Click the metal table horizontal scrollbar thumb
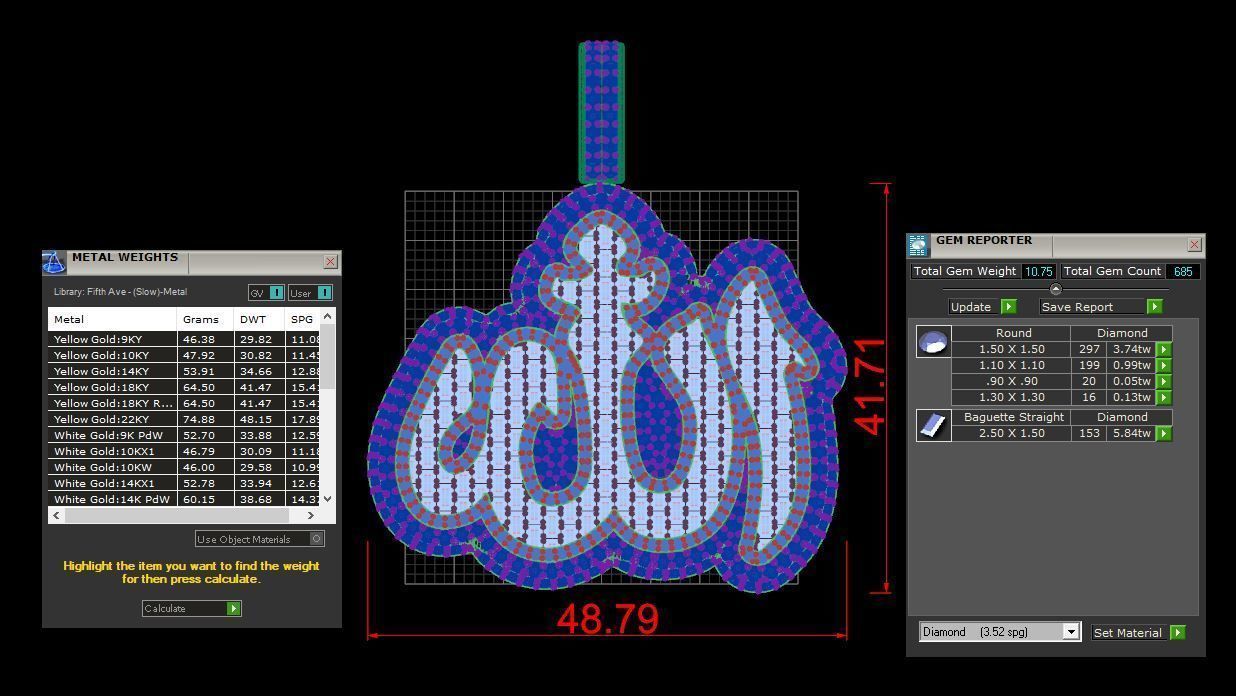Screen dimensions: 1236x696 coord(177,515)
